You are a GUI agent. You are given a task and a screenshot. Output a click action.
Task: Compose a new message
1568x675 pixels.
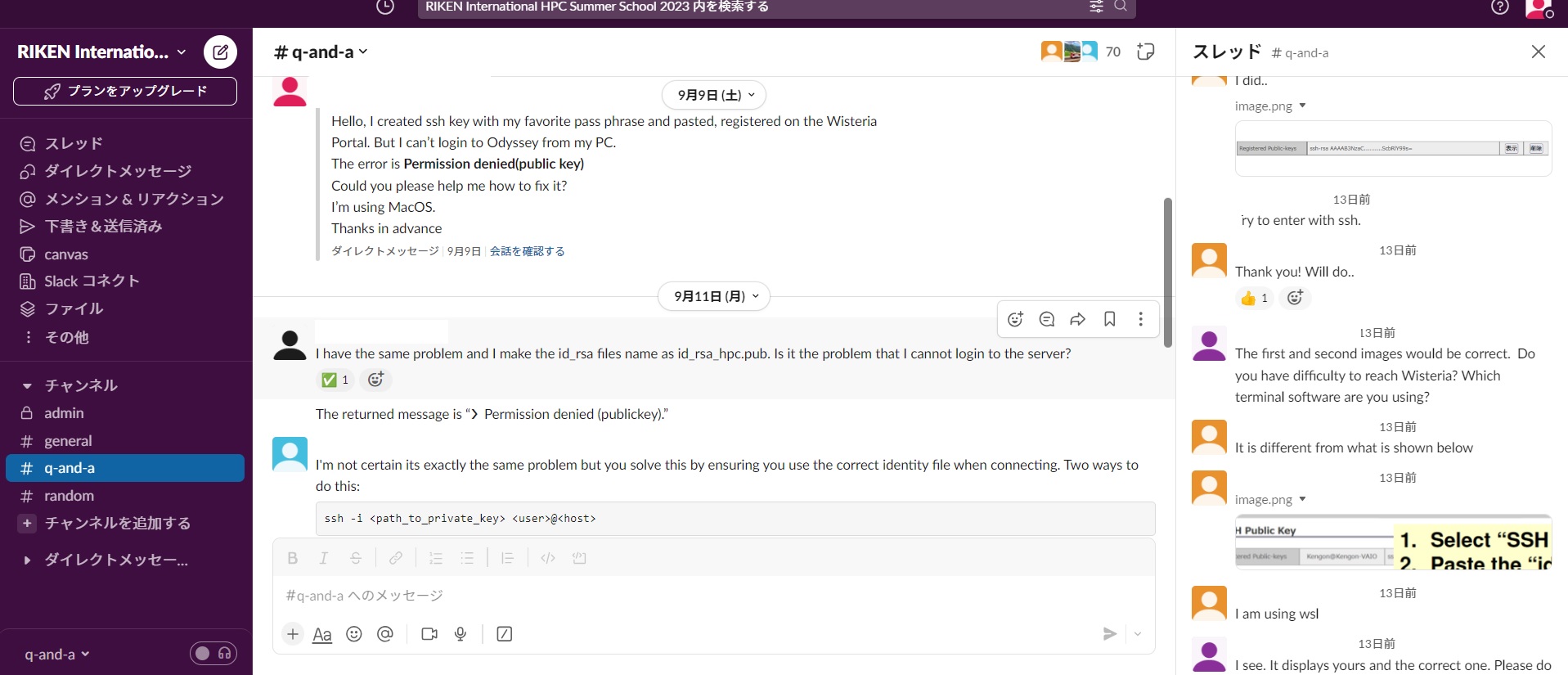[220, 52]
